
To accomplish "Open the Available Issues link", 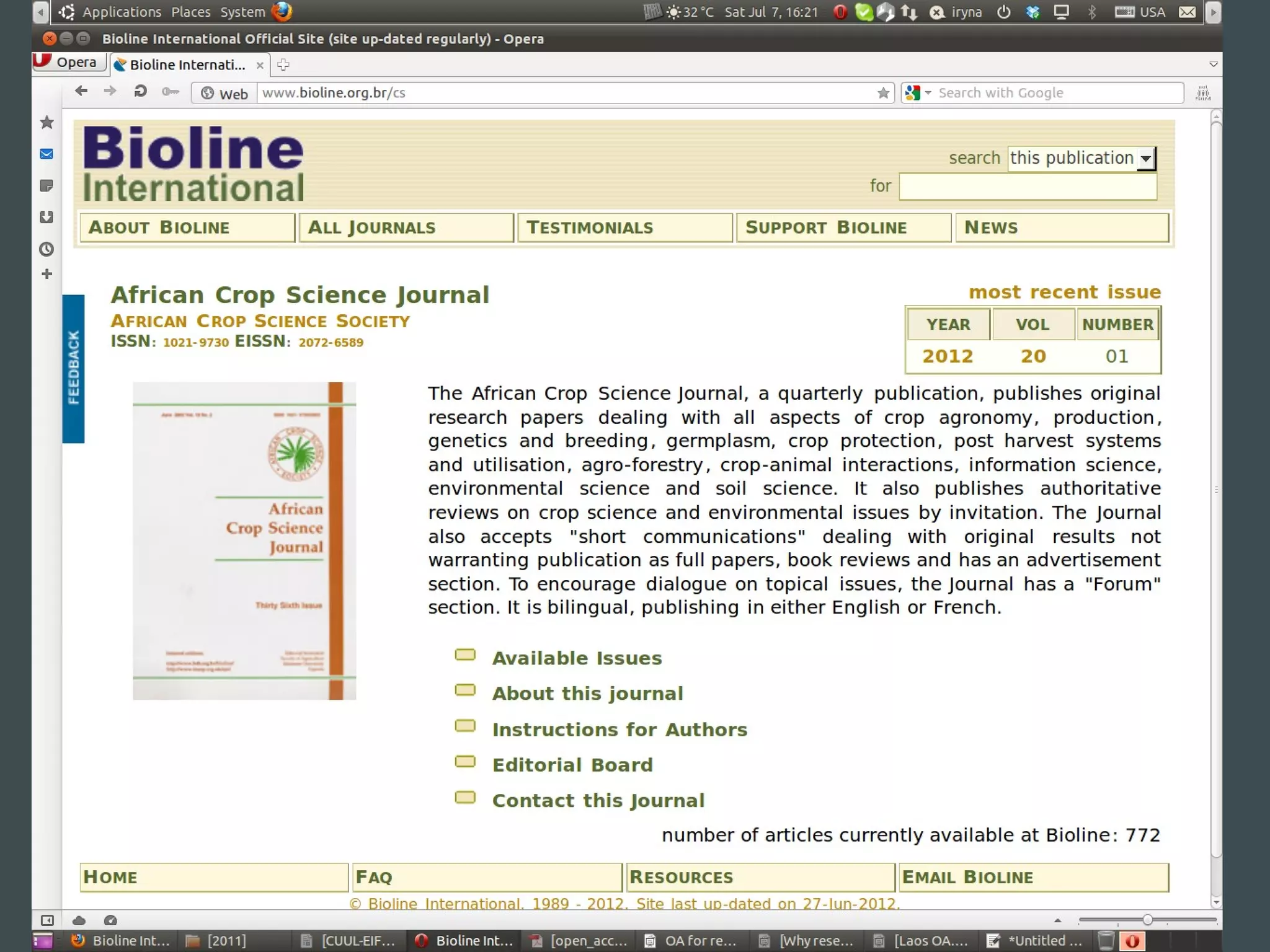I will [x=577, y=658].
